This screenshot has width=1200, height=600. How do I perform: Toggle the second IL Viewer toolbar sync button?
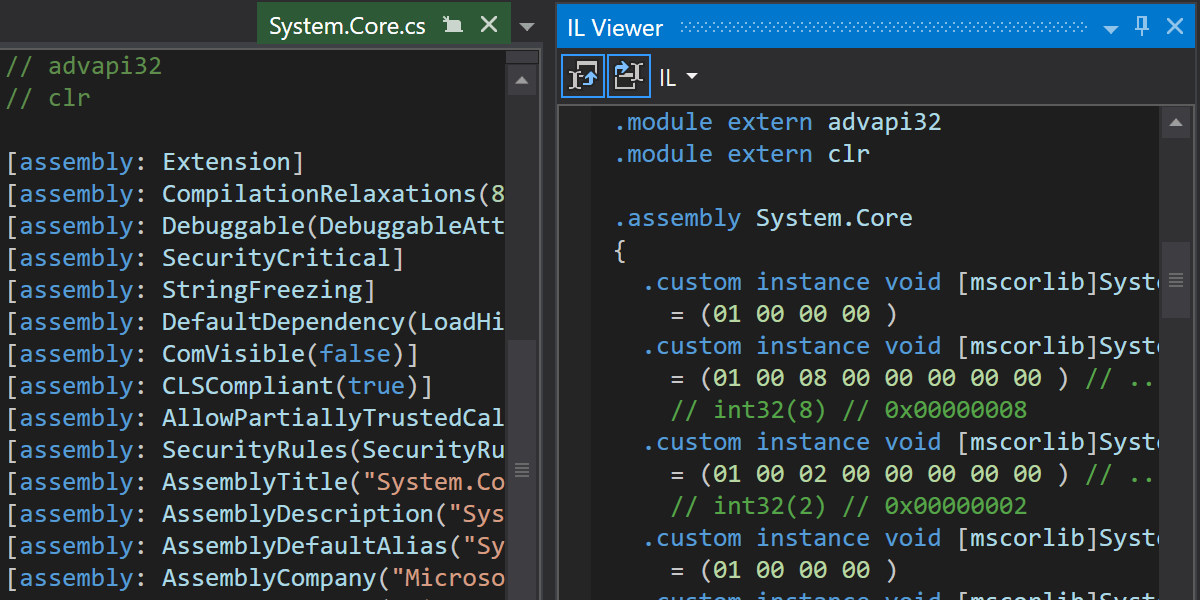click(629, 76)
